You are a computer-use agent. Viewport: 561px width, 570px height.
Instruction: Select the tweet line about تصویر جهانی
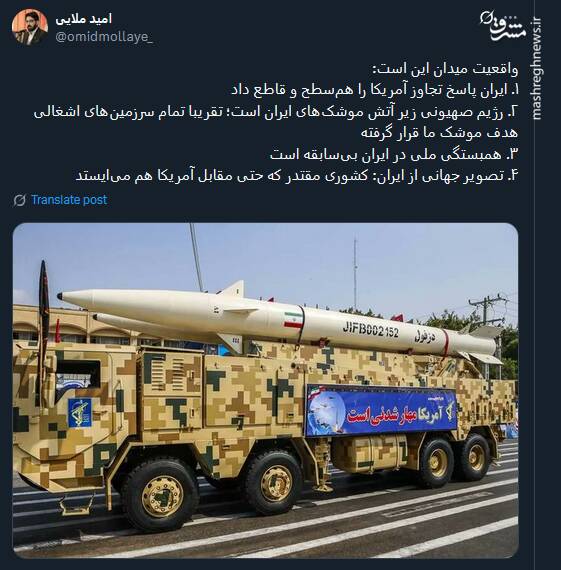coord(297,176)
